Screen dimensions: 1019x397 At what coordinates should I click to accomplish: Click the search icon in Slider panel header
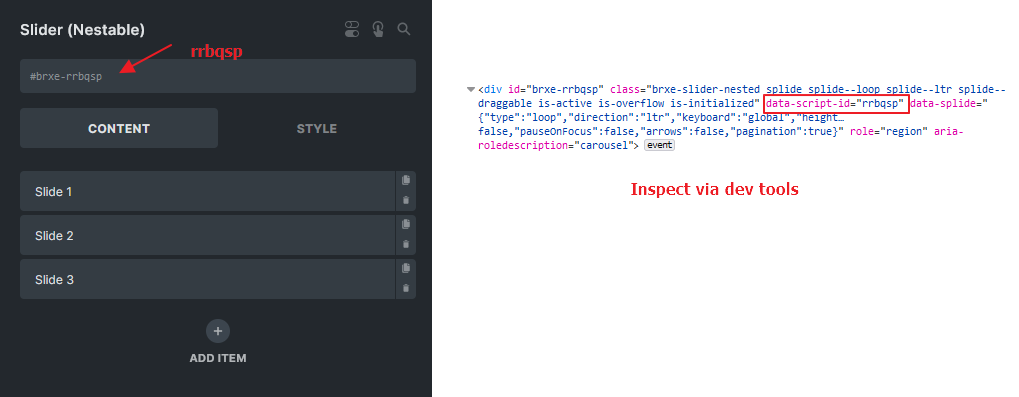(404, 29)
